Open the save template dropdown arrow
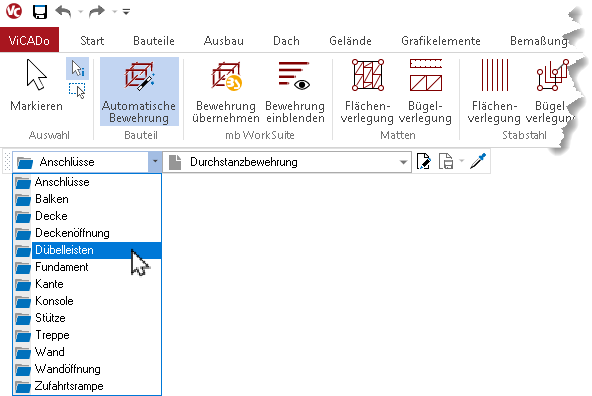 (461, 162)
